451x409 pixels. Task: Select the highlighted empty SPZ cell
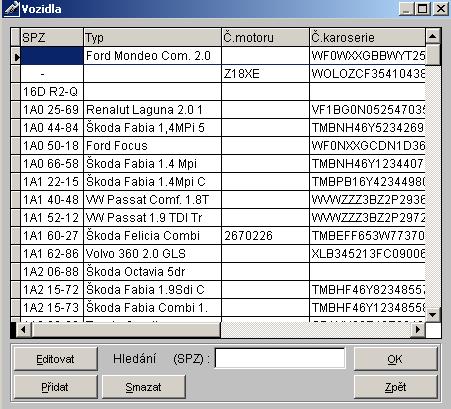tap(52, 56)
